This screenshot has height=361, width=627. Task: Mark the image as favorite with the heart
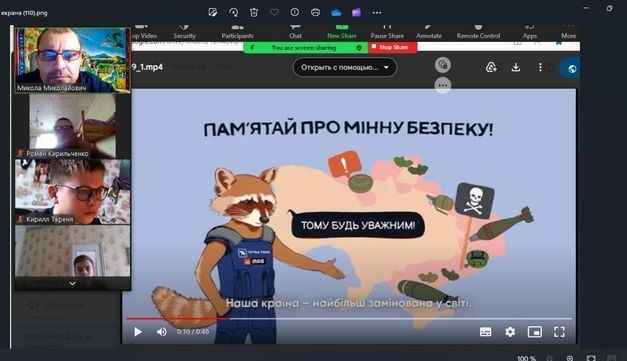point(274,12)
